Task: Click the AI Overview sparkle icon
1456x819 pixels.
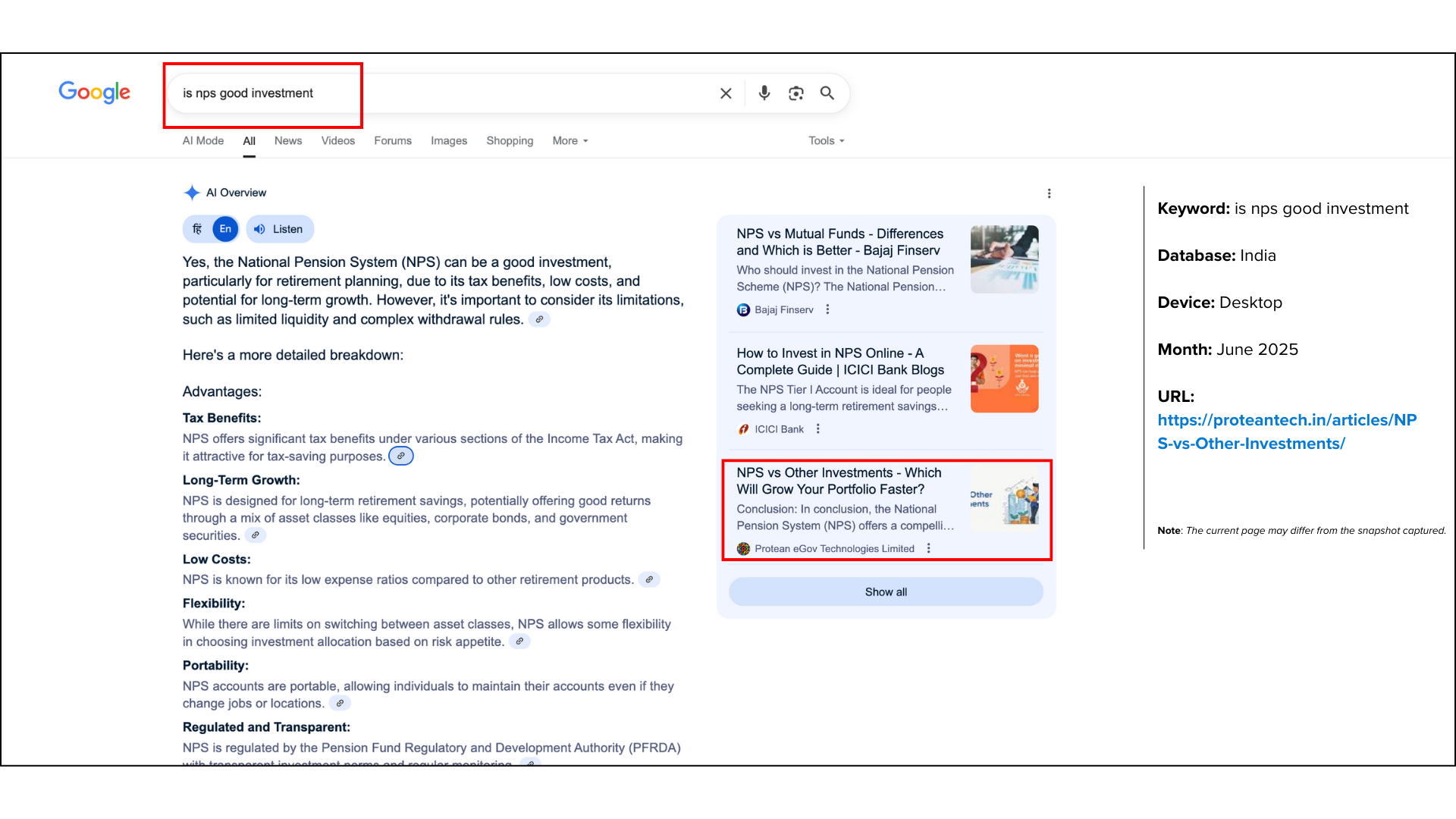Action: (x=192, y=193)
